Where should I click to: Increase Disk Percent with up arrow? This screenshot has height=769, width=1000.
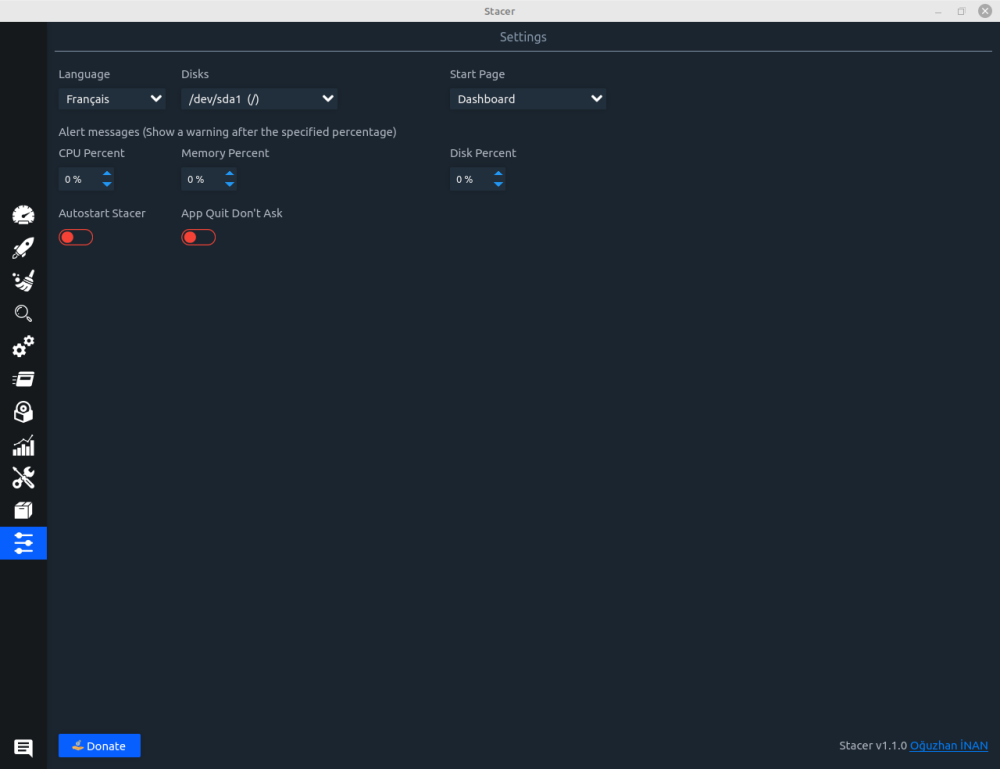tap(498, 173)
